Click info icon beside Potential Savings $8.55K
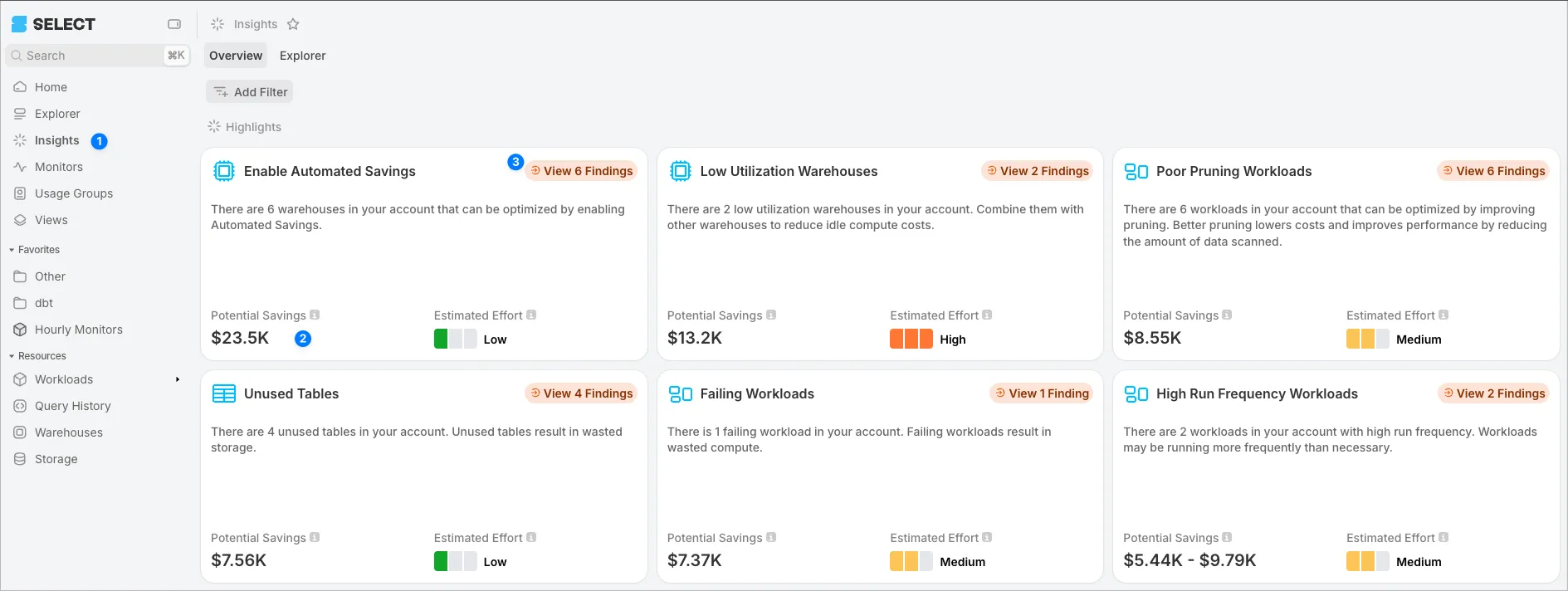Screen dimensions: 1568x591 pyautogui.click(x=1227, y=315)
